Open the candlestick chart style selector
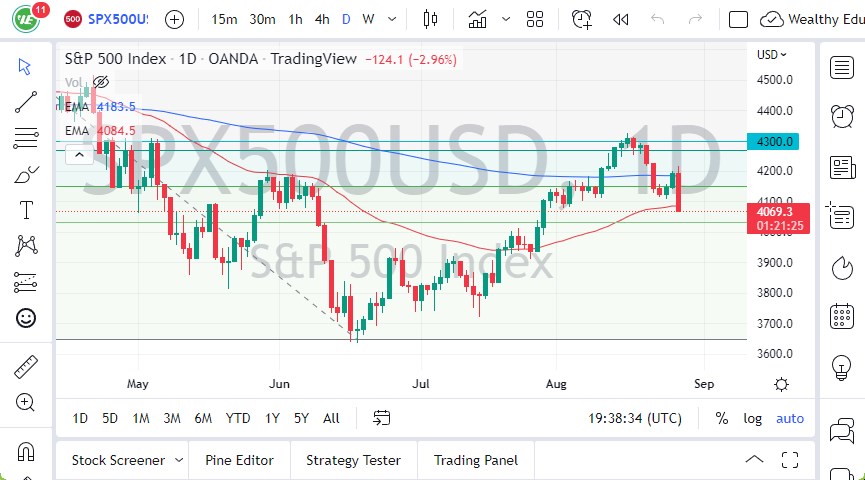 (431, 19)
